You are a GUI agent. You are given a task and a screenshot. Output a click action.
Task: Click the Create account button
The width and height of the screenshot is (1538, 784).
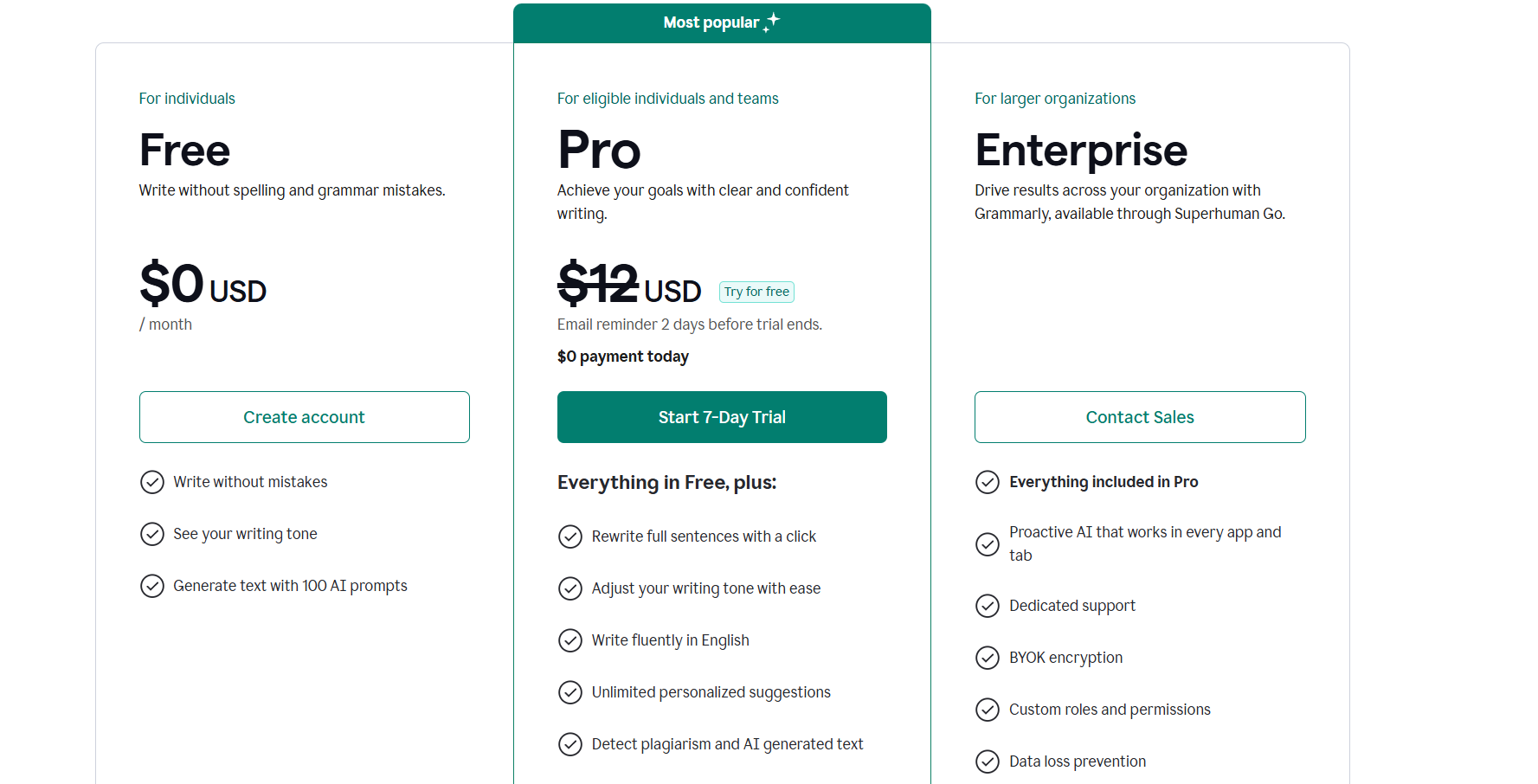point(304,417)
